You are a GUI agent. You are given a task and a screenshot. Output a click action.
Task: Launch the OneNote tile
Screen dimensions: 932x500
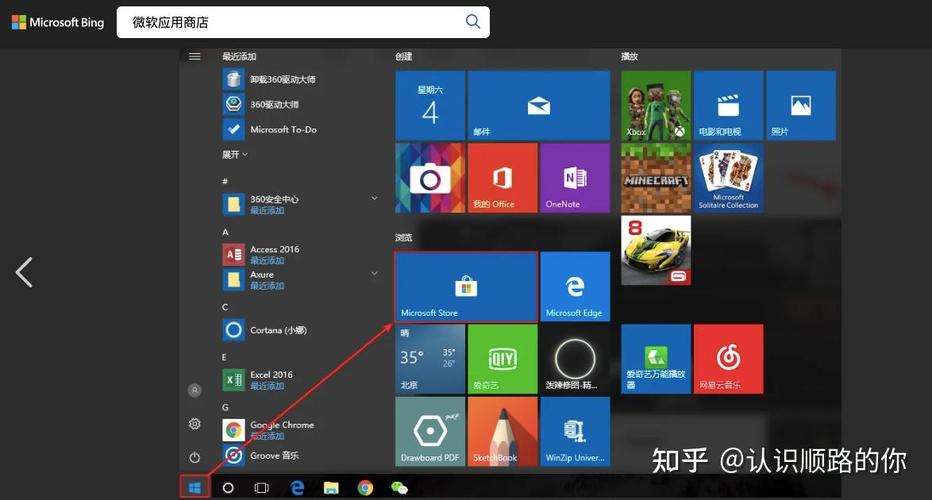coord(575,178)
